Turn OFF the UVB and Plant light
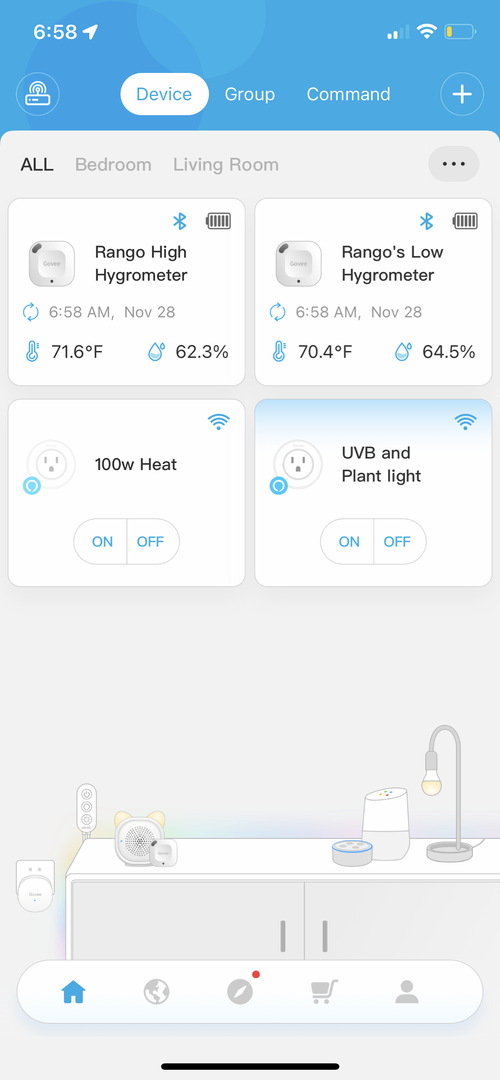 398,541
